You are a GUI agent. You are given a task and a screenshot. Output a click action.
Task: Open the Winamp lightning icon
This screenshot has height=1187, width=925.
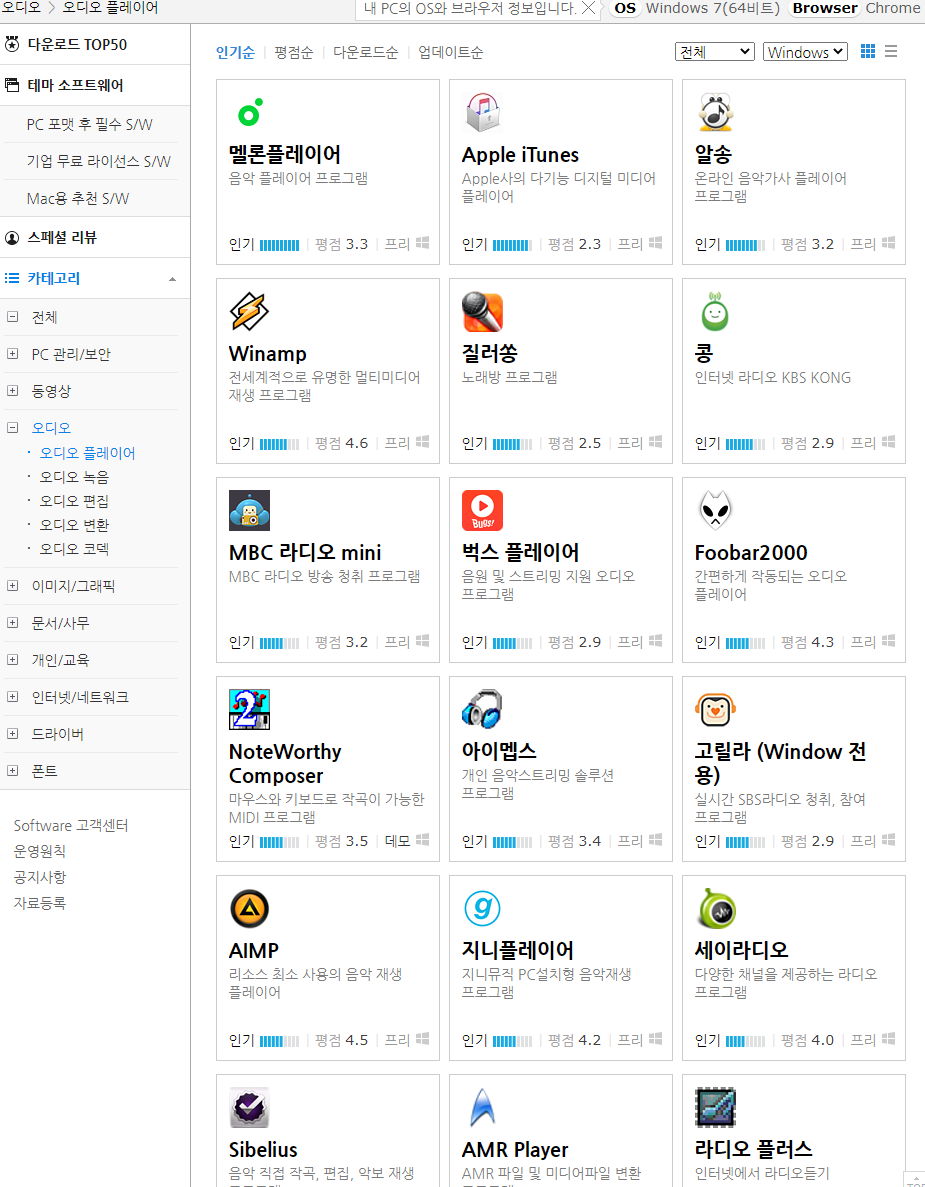click(250, 312)
